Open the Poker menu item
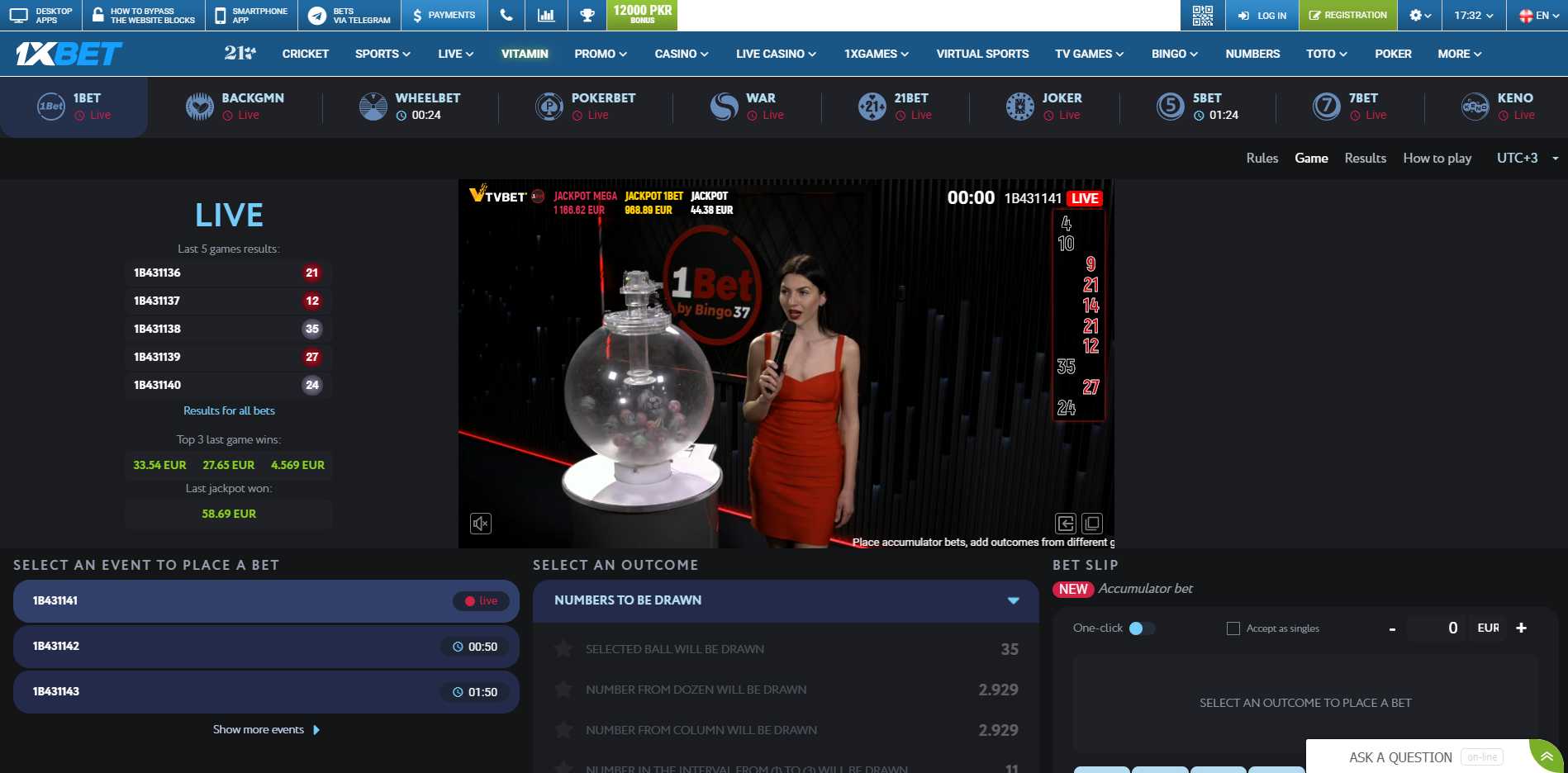1568x773 pixels. tap(1393, 54)
